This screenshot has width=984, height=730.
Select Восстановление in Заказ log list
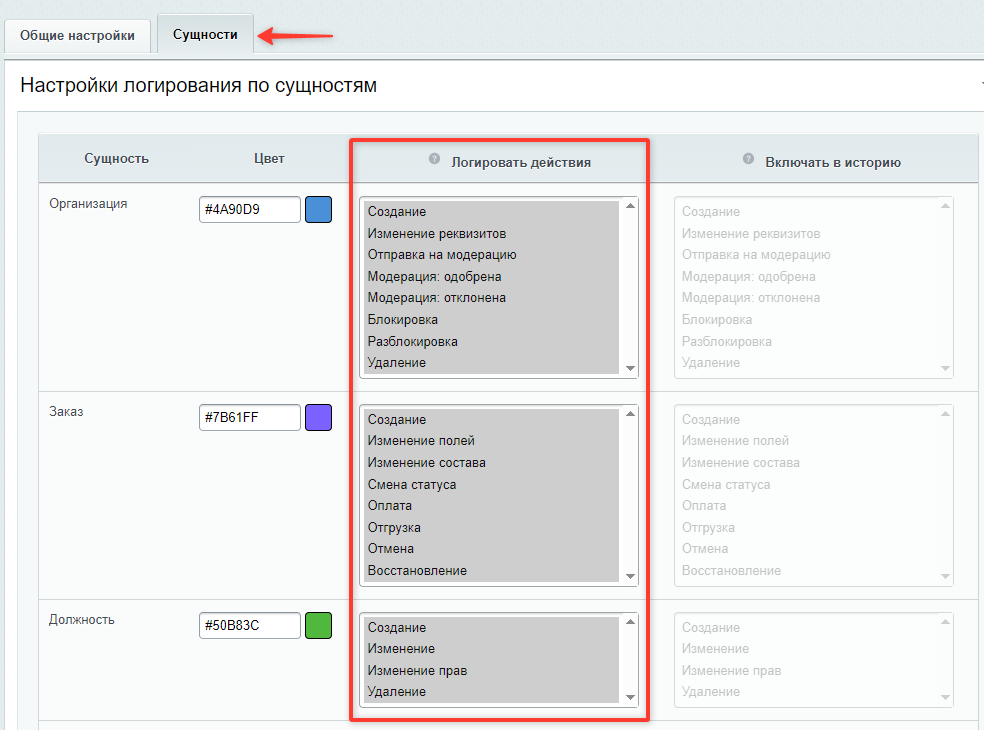coord(491,571)
